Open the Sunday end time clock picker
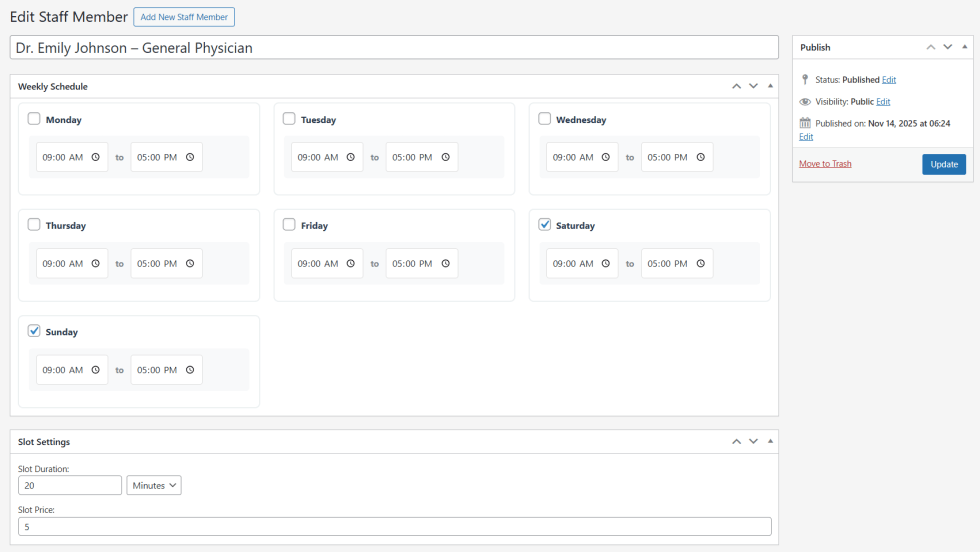 [190, 370]
